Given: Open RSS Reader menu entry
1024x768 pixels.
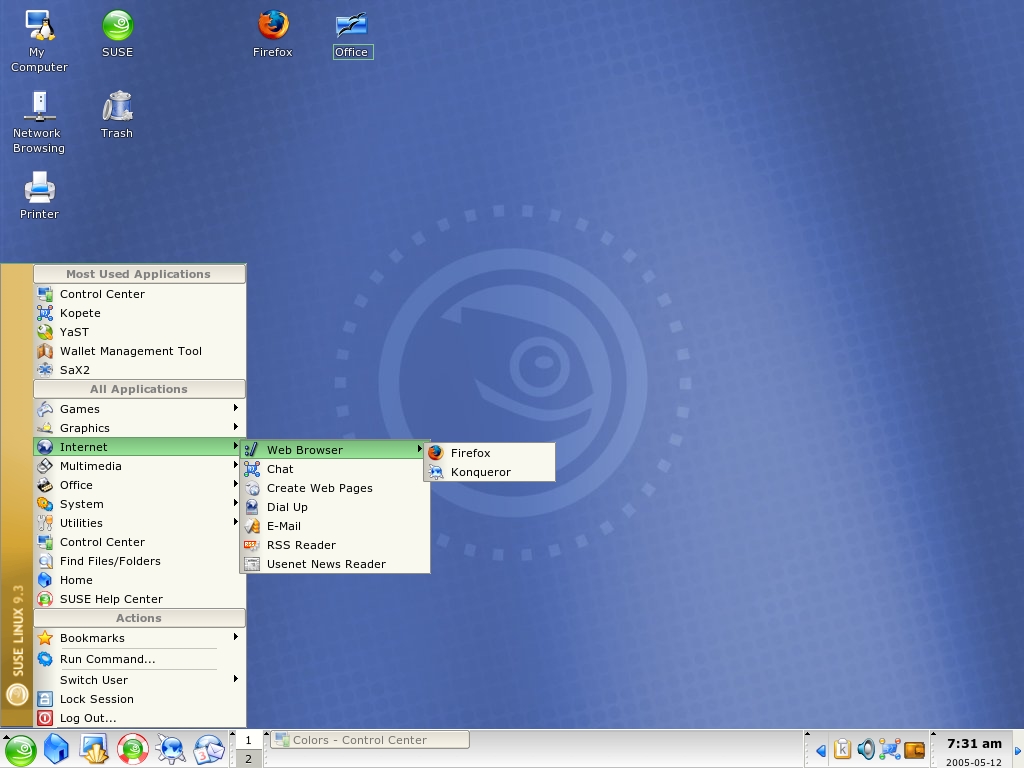Looking at the screenshot, I should [335, 545].
